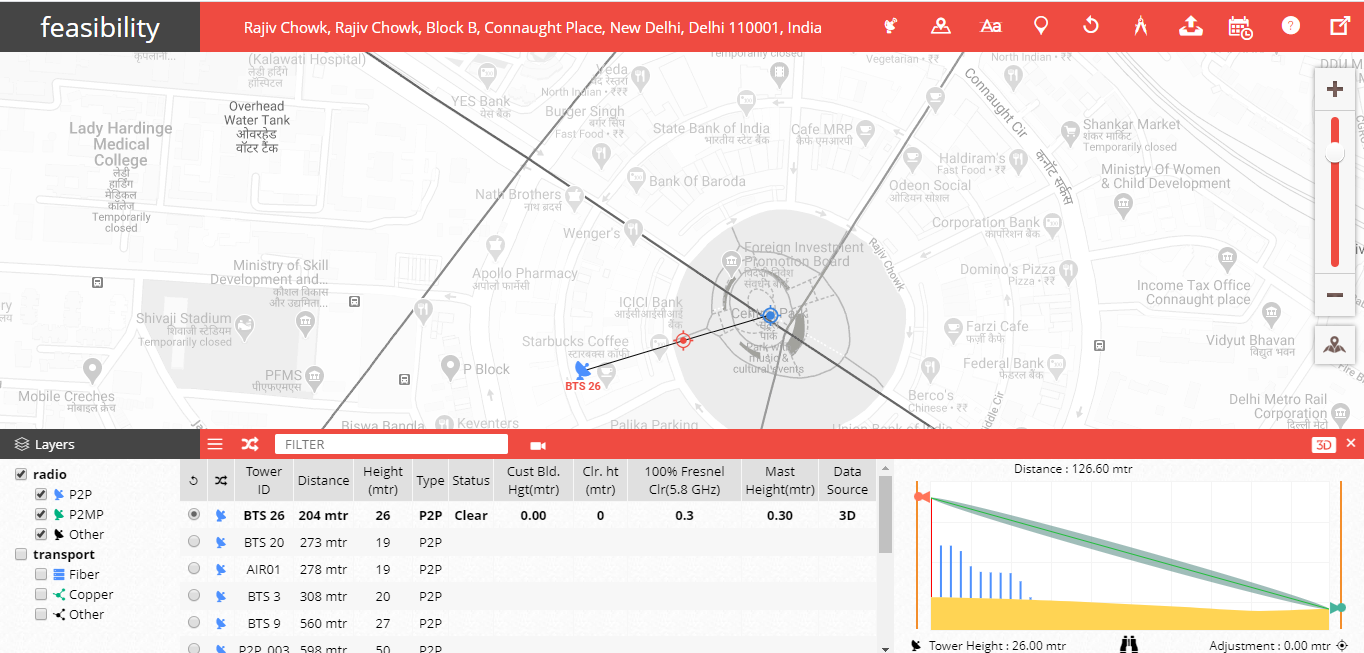Click the shuffle column header icon
1364x653 pixels.
(x=221, y=481)
